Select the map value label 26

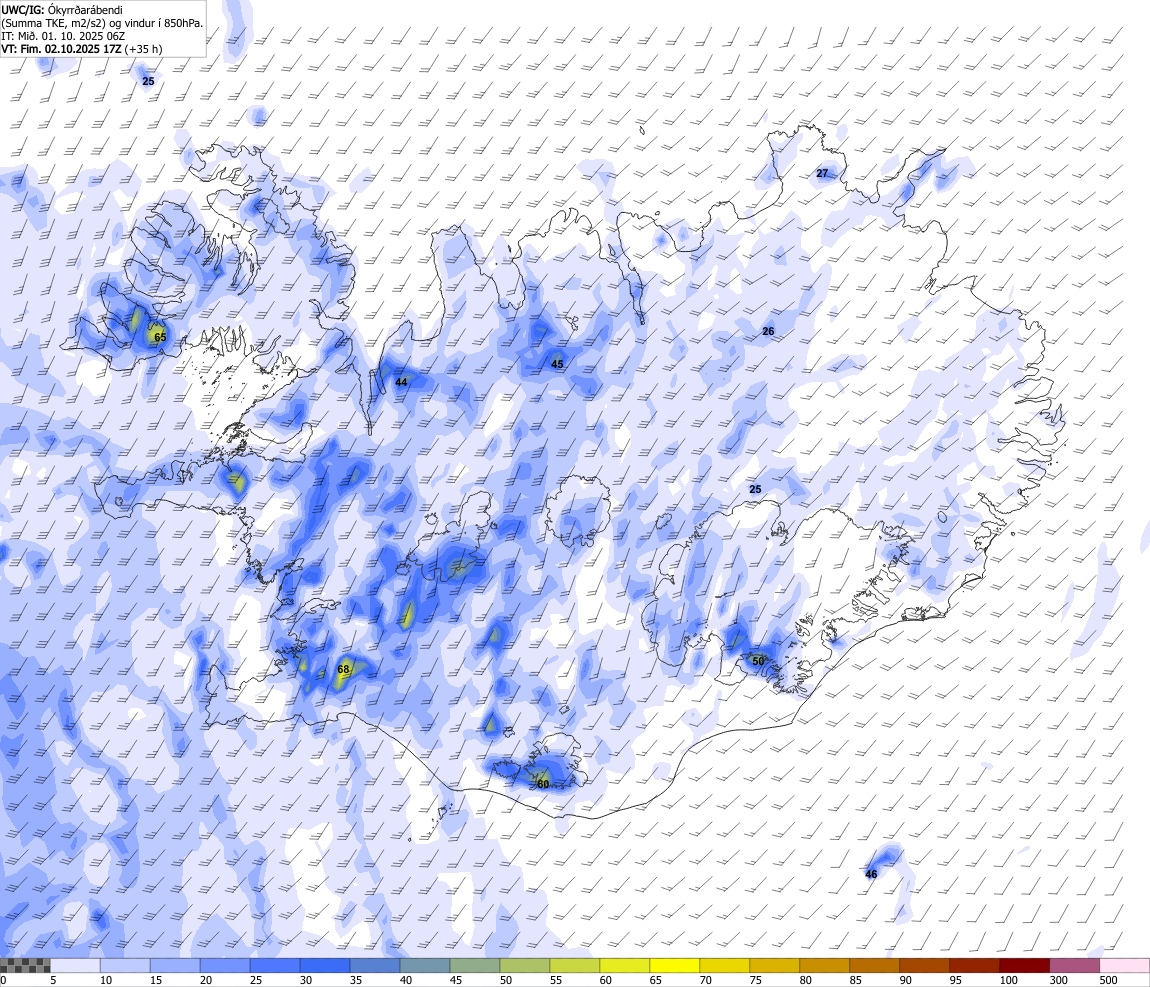(768, 331)
